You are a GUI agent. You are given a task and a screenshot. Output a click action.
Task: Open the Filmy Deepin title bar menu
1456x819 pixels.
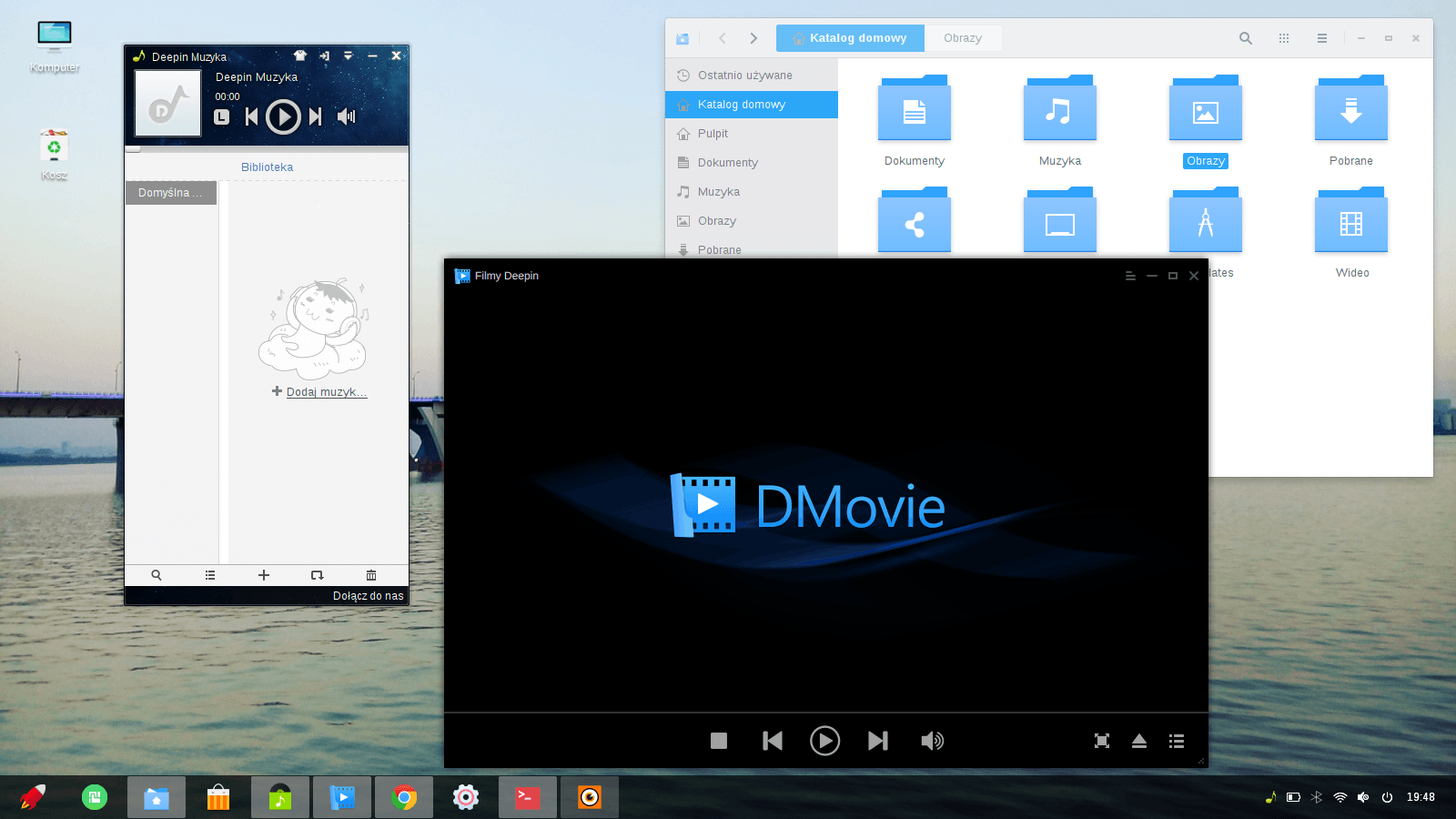1130,276
